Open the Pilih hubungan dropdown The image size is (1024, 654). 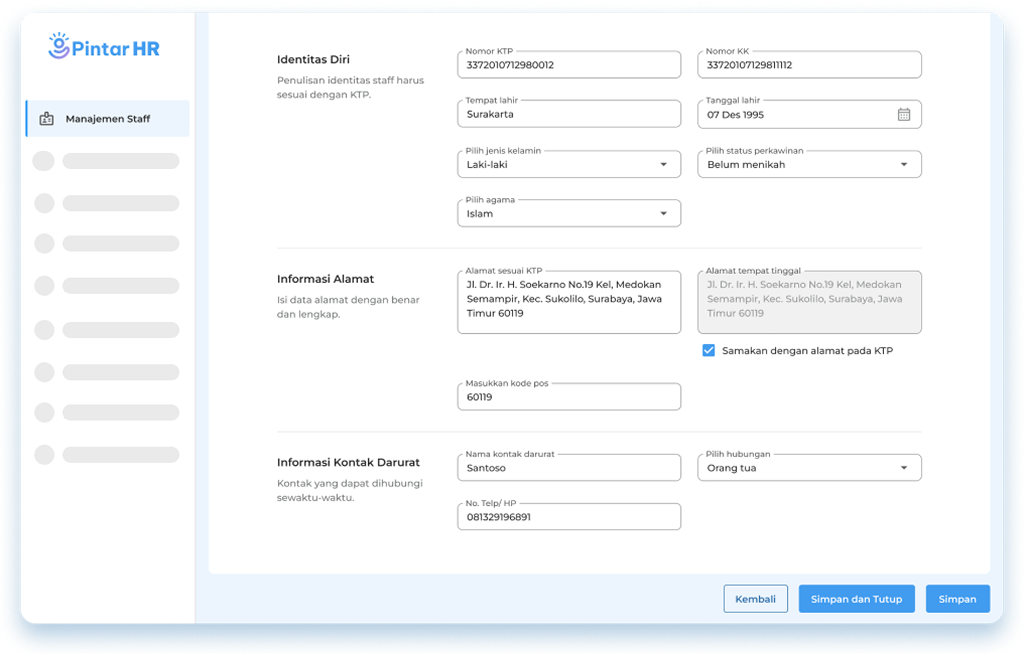[x=903, y=468]
